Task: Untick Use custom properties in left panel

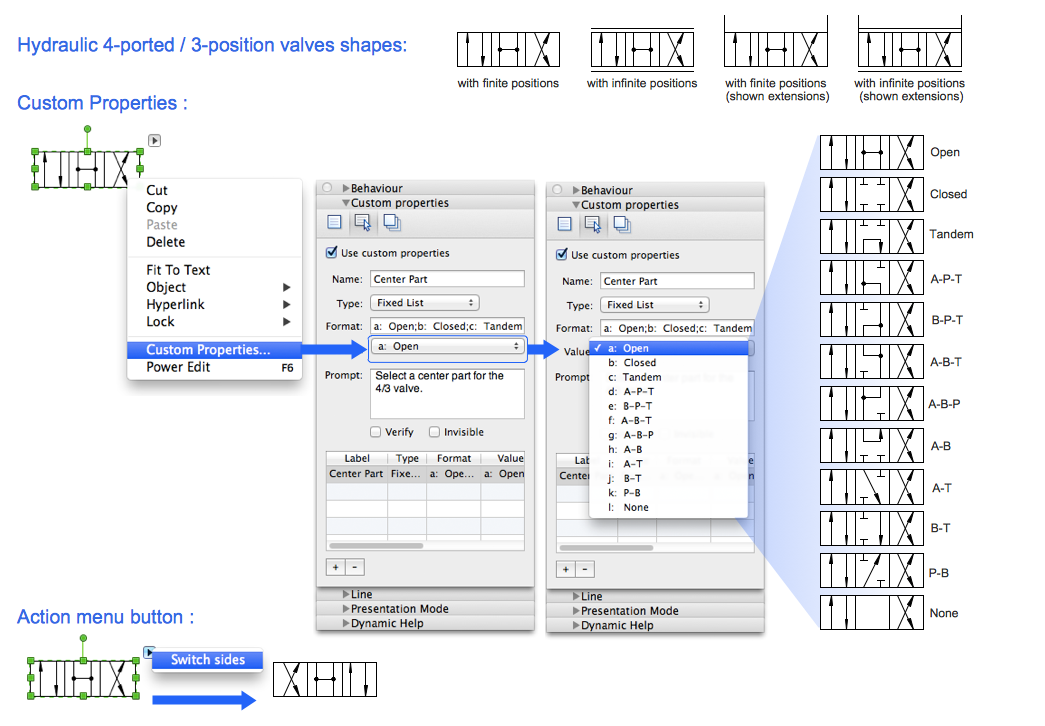Action: tap(332, 253)
